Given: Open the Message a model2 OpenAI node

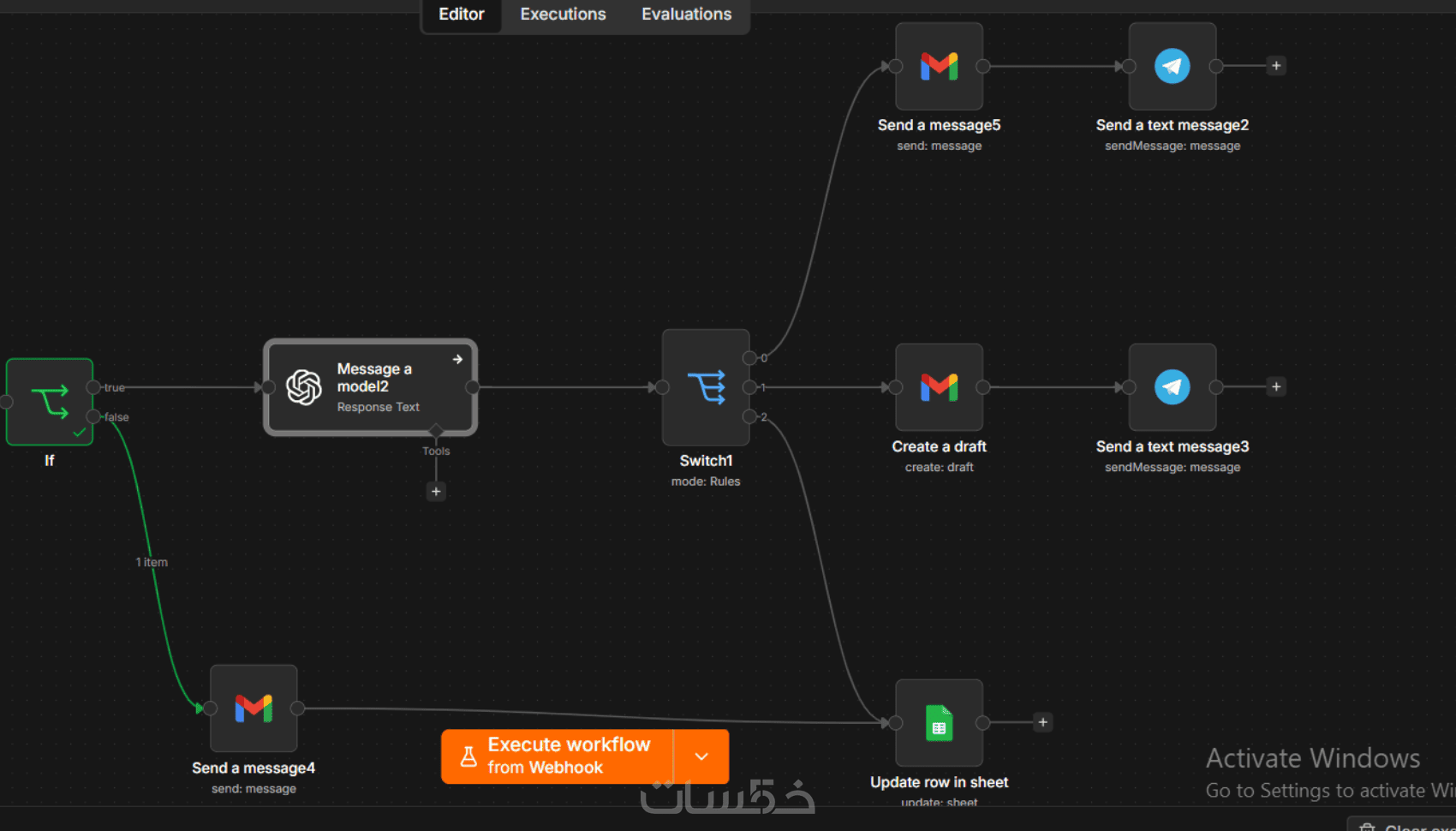Looking at the screenshot, I should (370, 387).
